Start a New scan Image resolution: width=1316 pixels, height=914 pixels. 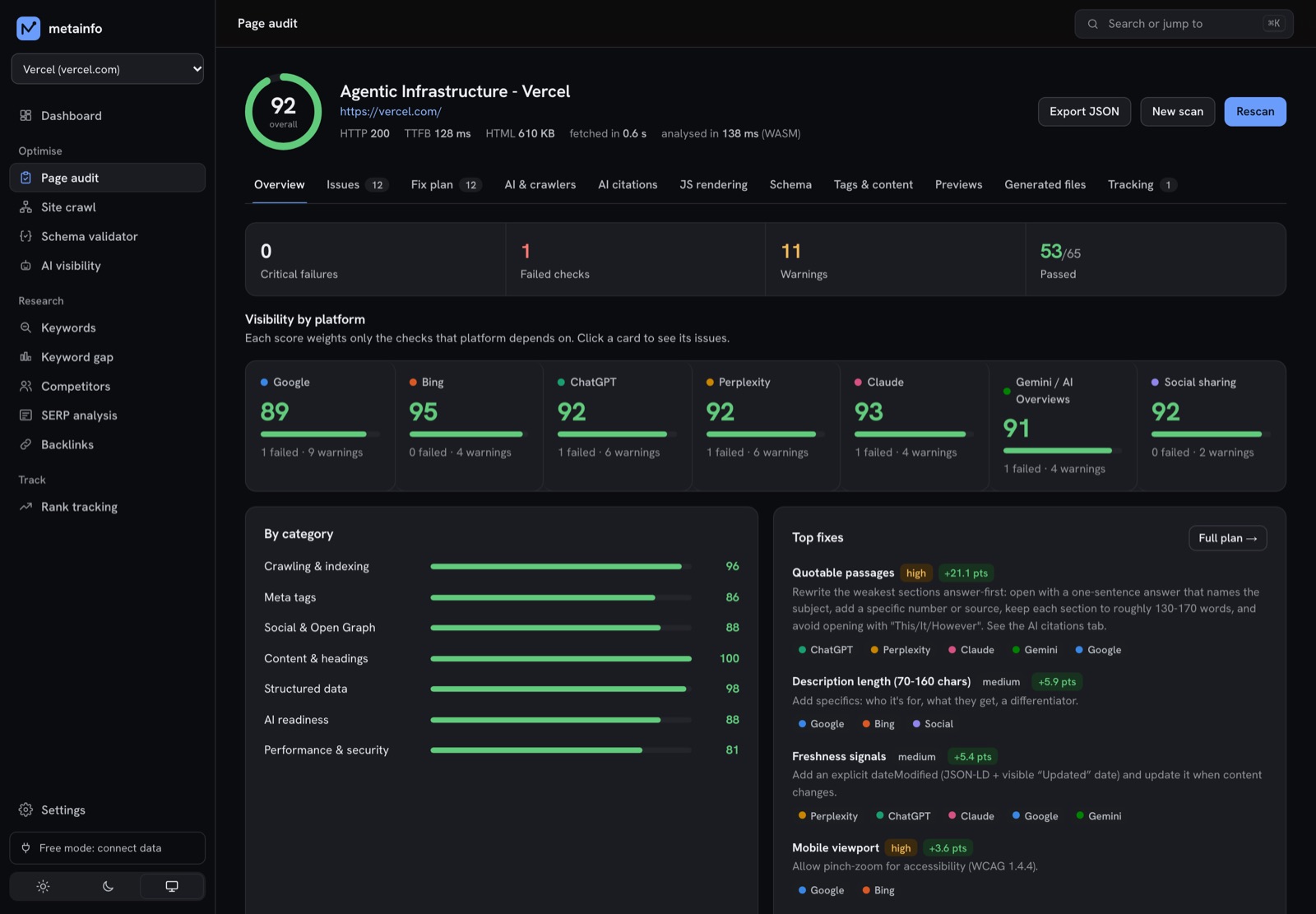tap(1177, 111)
